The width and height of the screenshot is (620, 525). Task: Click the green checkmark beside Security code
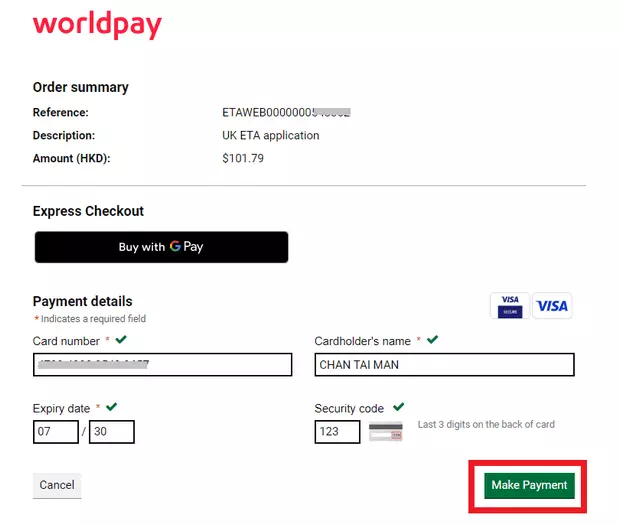399,407
